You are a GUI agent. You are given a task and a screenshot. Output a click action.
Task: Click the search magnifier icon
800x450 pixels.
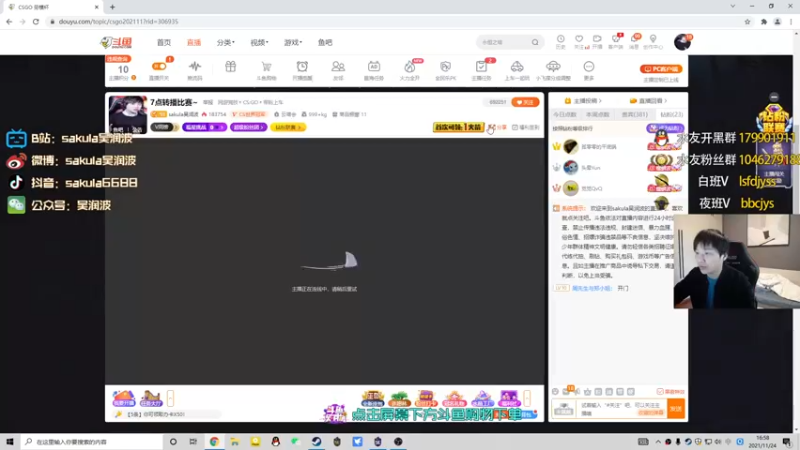pos(535,42)
